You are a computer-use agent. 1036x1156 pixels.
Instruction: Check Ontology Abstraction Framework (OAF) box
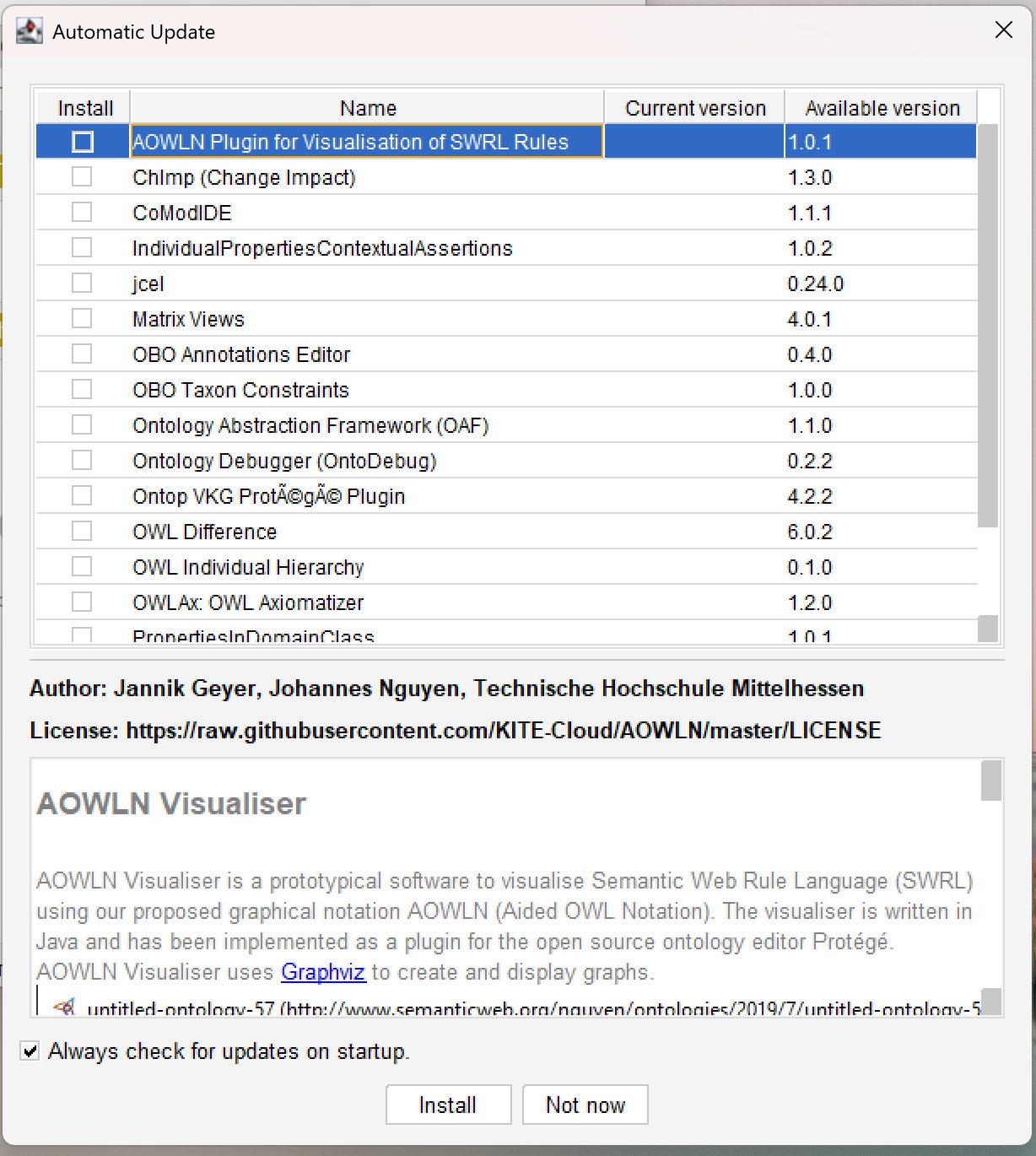coord(82,425)
